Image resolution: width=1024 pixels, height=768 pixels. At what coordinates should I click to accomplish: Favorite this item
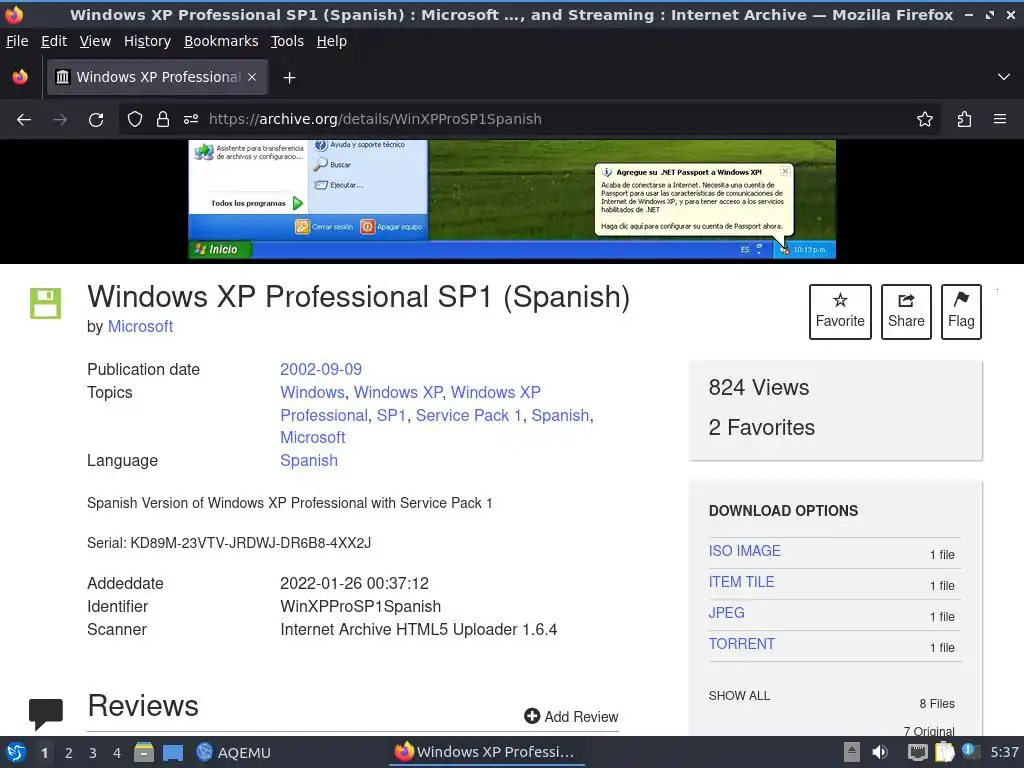(x=840, y=312)
